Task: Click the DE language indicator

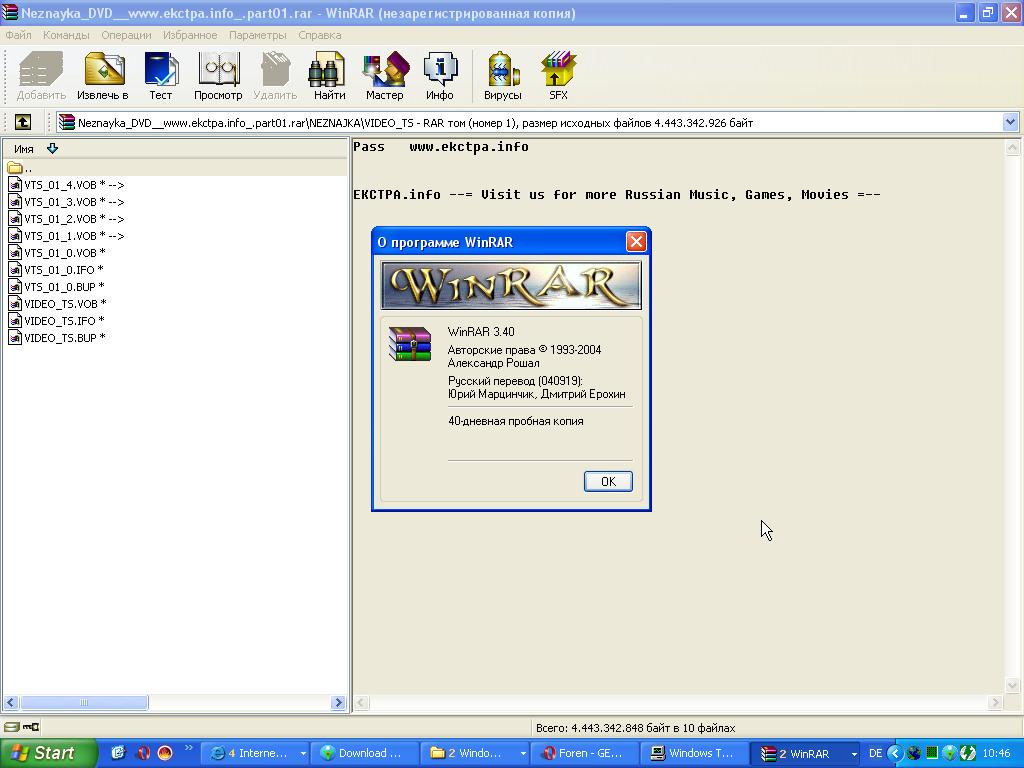Action: [875, 753]
